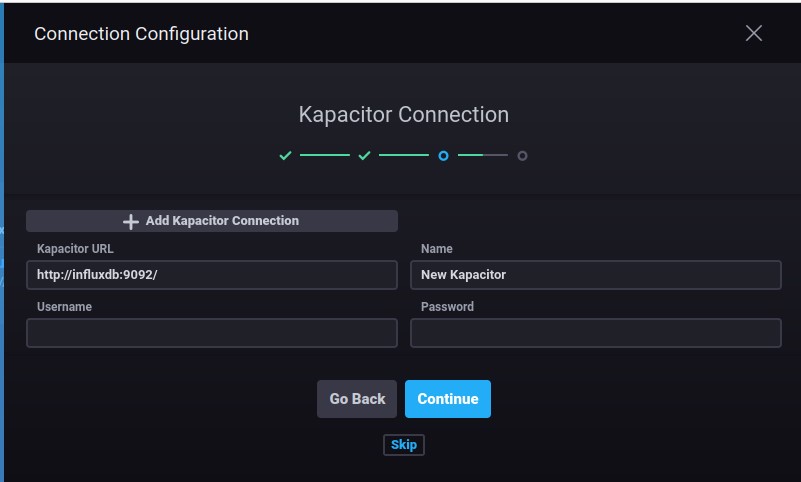Screen dimensions: 801x482
Task: Click the Kapacitor Connection heading
Action: [403, 115]
